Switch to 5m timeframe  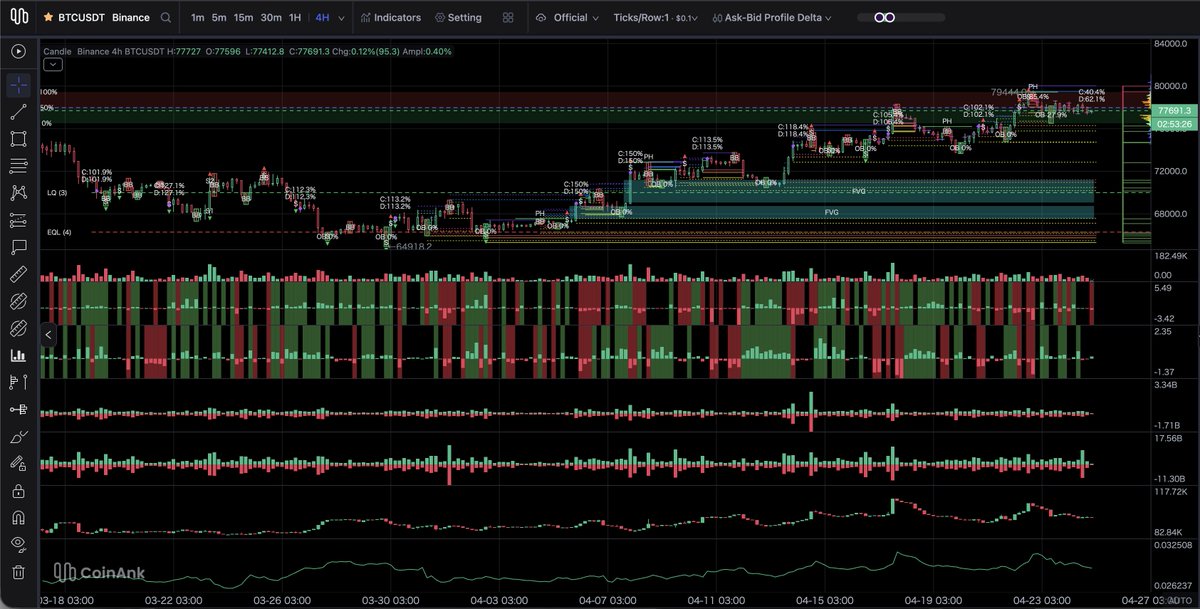tap(219, 18)
